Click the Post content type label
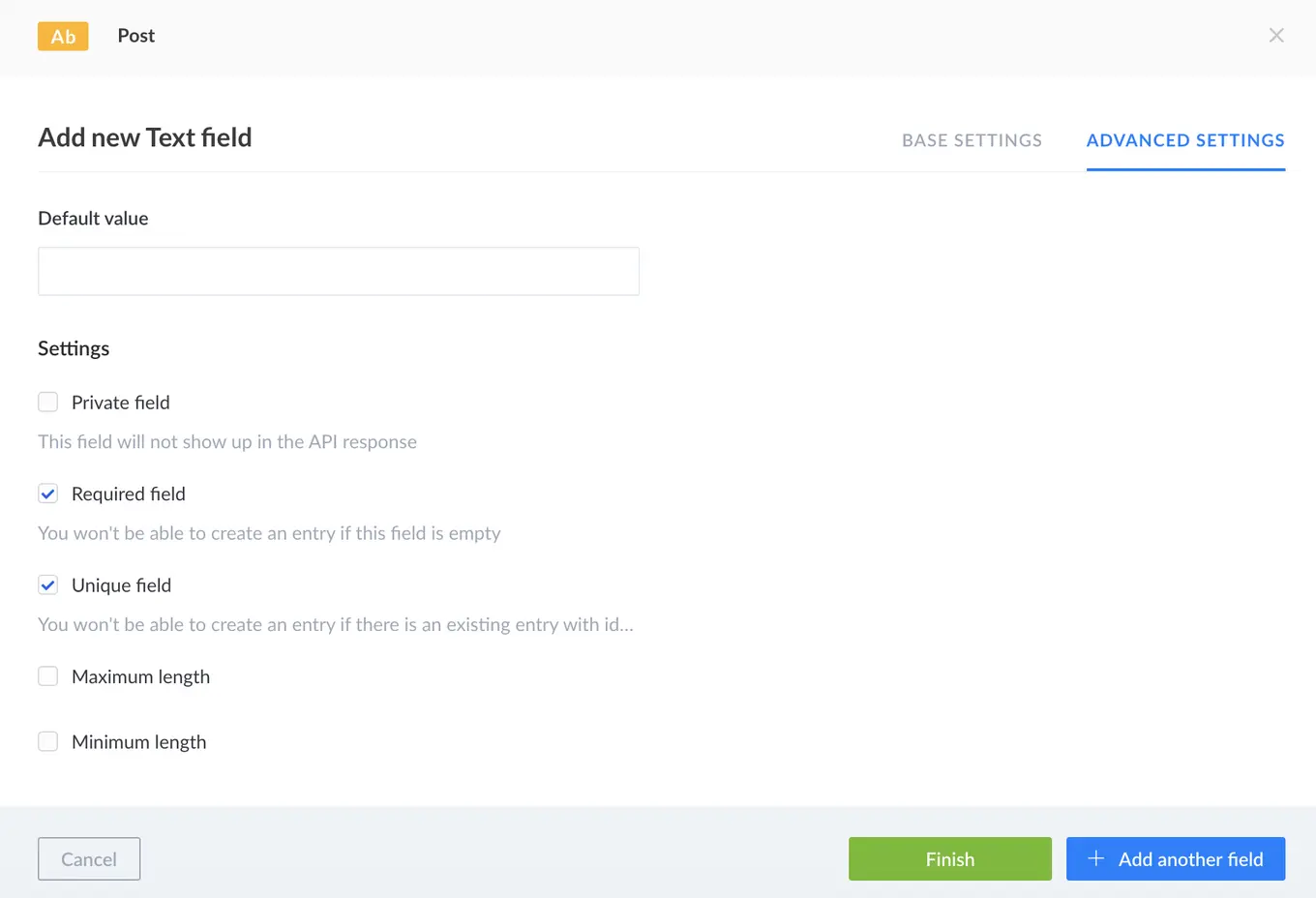Image resolution: width=1316 pixels, height=898 pixels. 135,36
